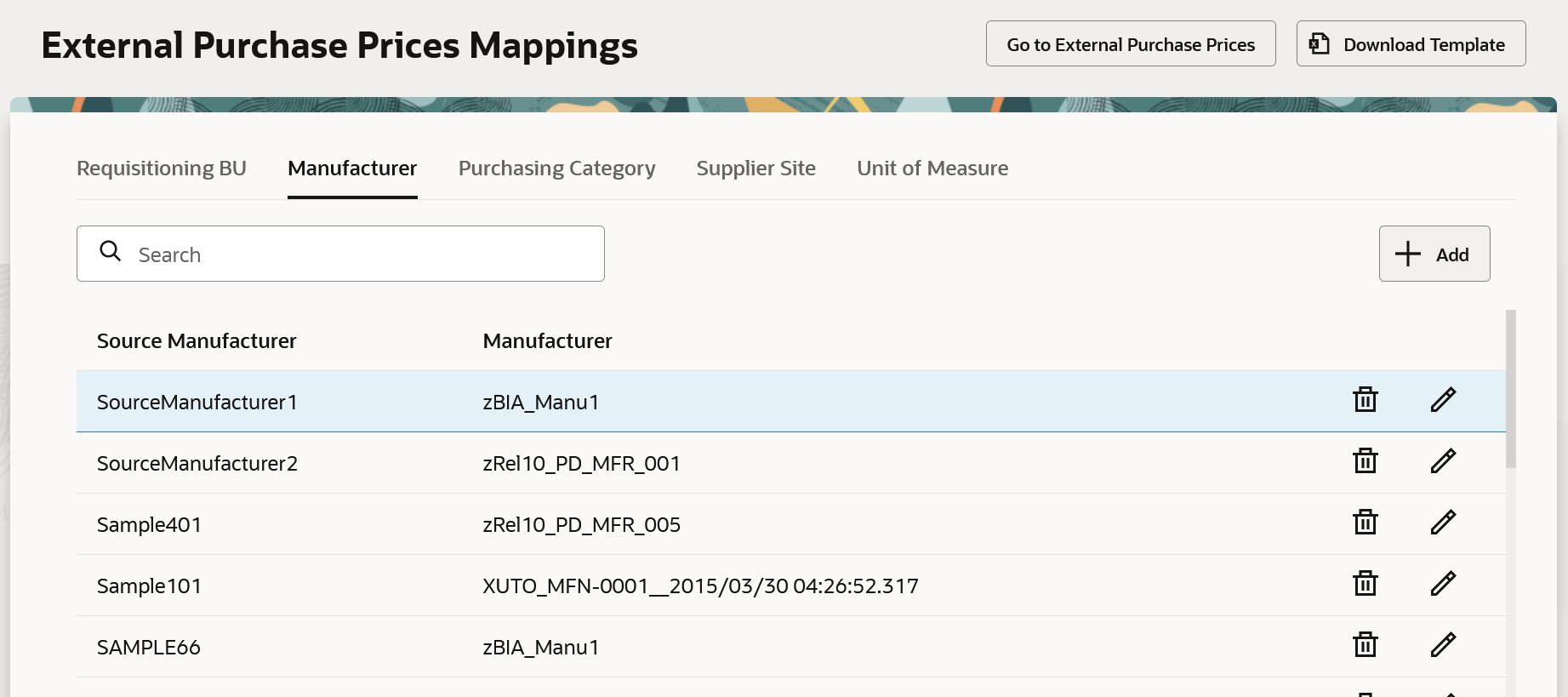Go to the Unit of Measure tab
The width and height of the screenshot is (1568, 697).
[932, 169]
